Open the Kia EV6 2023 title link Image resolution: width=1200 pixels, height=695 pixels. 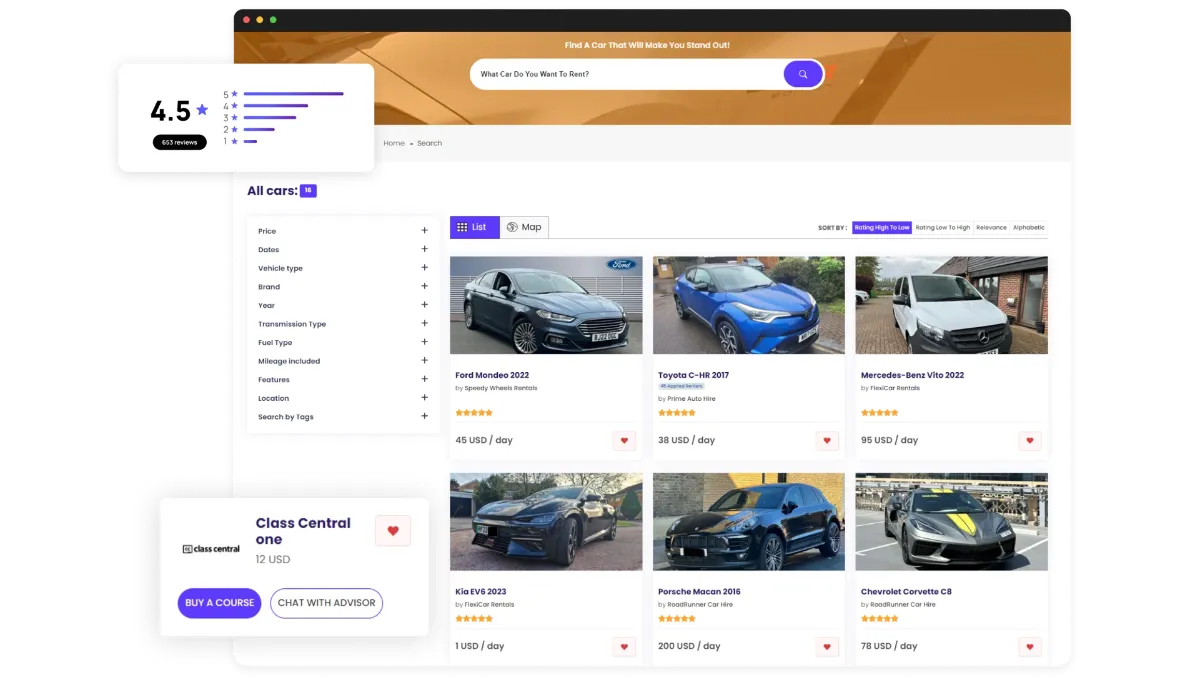tap(481, 592)
